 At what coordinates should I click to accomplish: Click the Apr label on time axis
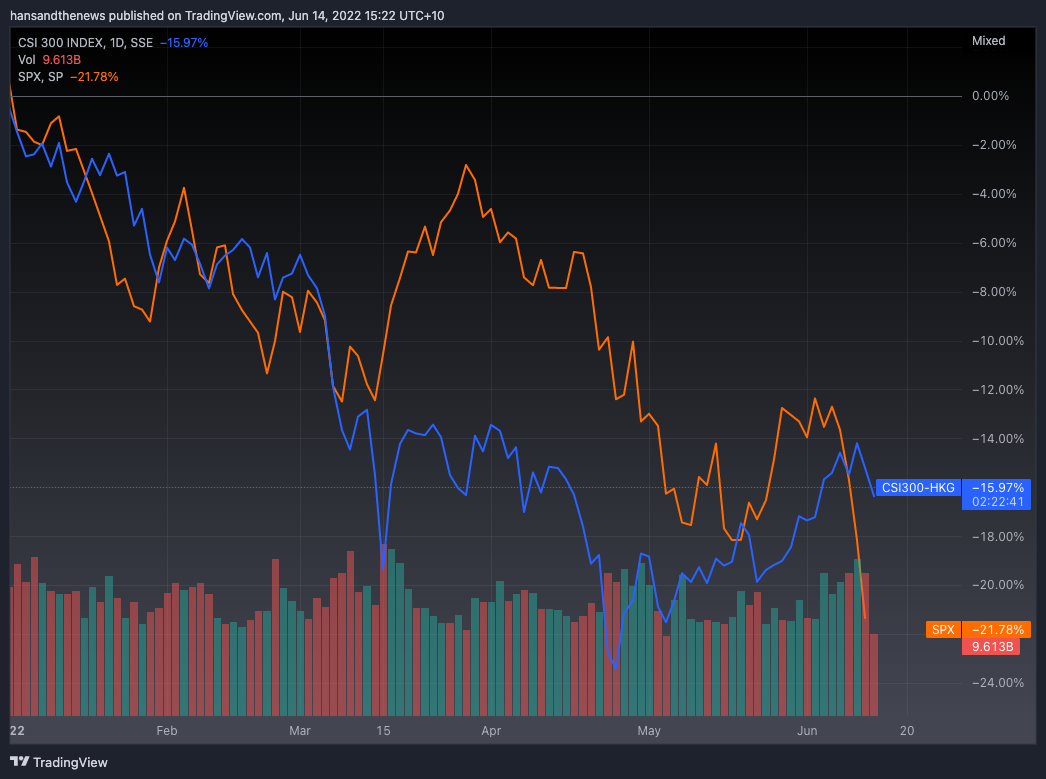click(x=490, y=731)
